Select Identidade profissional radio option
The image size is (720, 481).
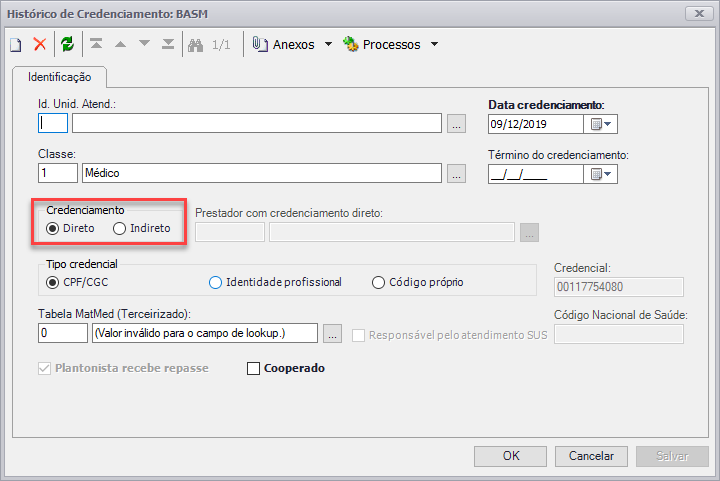click(x=215, y=282)
